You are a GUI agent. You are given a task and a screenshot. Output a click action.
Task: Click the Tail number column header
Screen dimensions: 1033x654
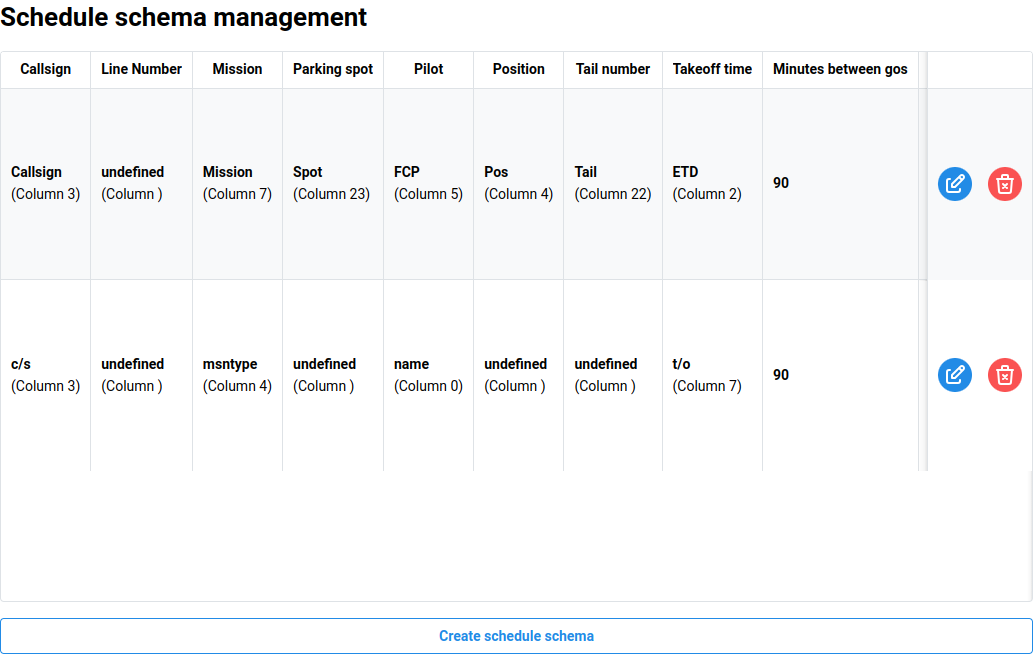click(x=612, y=69)
